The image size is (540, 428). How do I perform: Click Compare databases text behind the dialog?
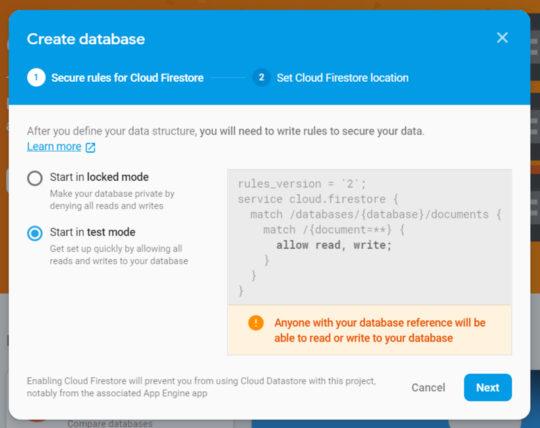click(x=110, y=424)
